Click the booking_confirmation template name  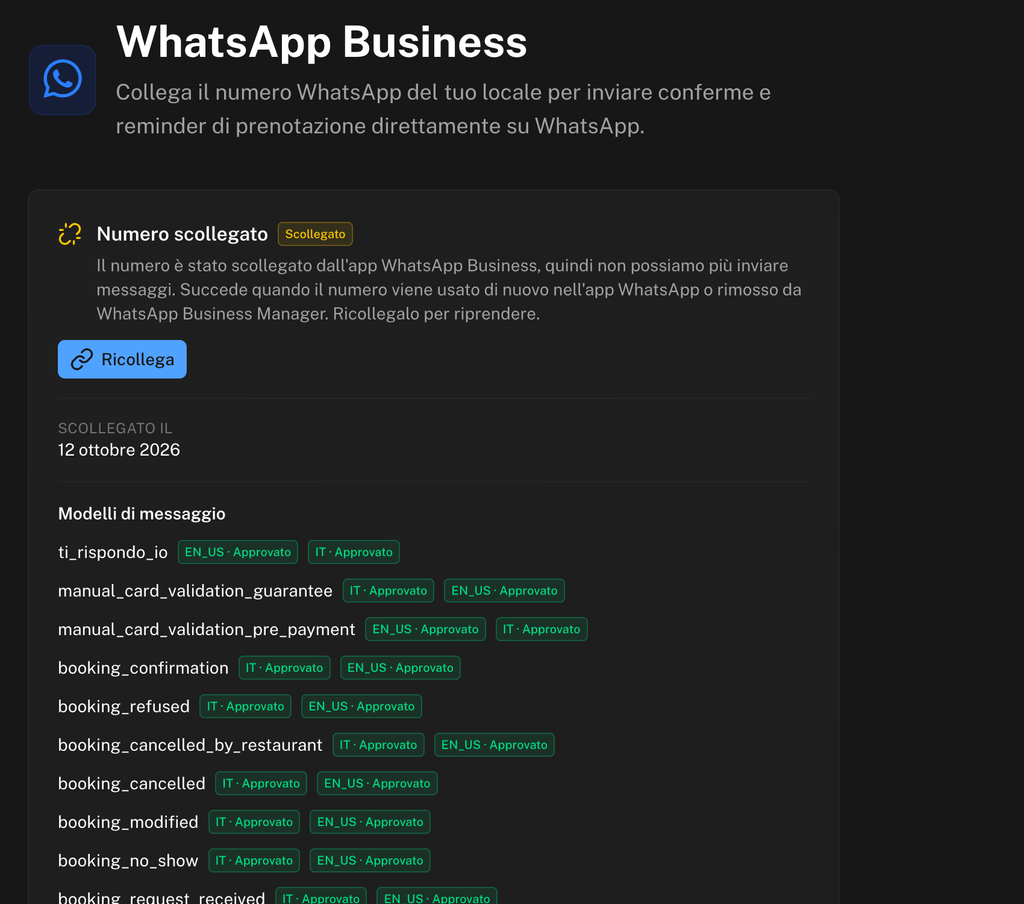click(x=143, y=668)
